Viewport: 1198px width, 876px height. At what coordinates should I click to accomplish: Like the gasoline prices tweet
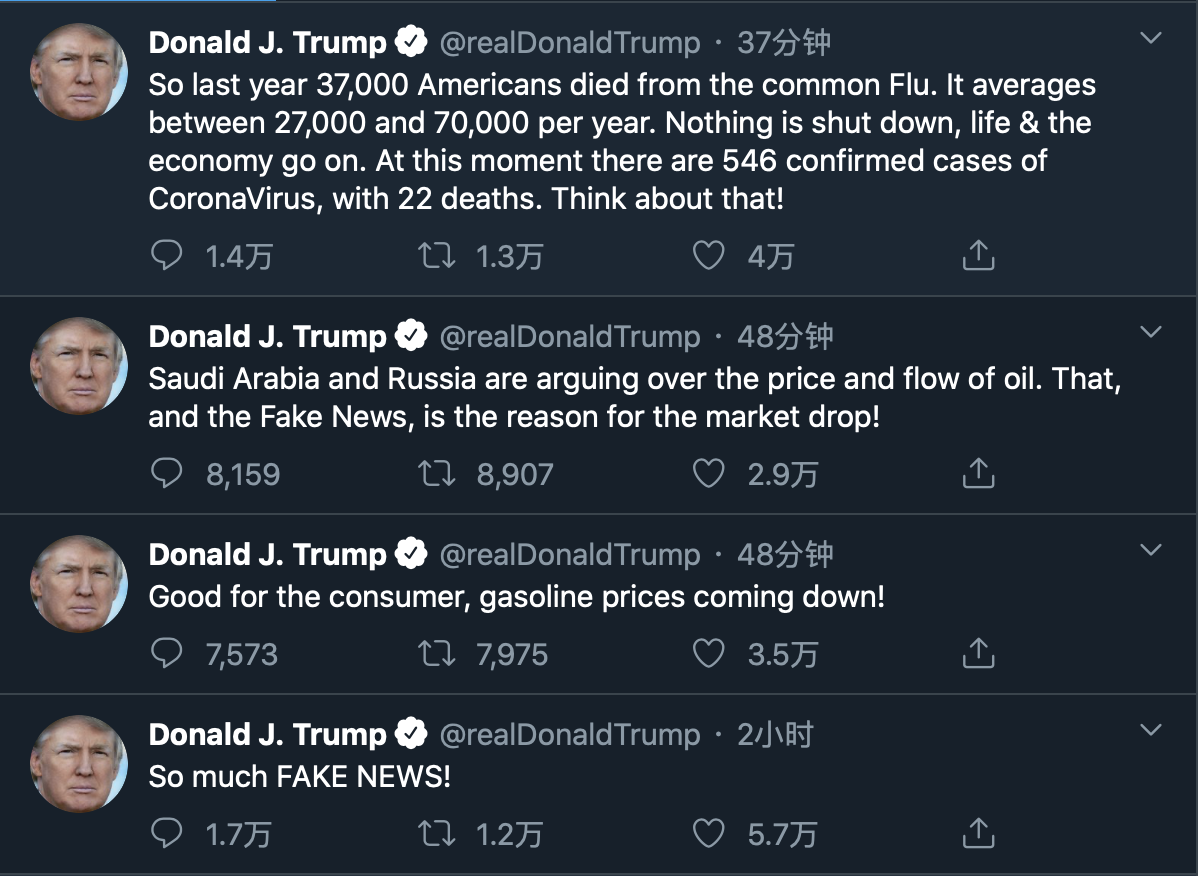708,654
